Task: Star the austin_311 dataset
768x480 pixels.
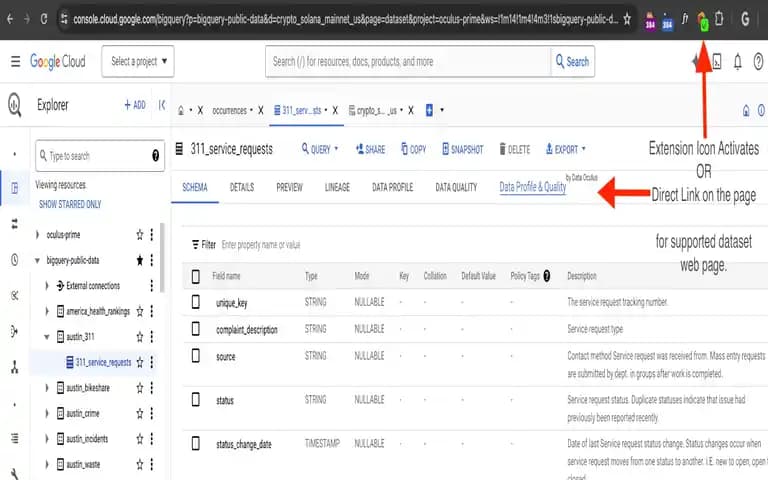Action: click(140, 336)
